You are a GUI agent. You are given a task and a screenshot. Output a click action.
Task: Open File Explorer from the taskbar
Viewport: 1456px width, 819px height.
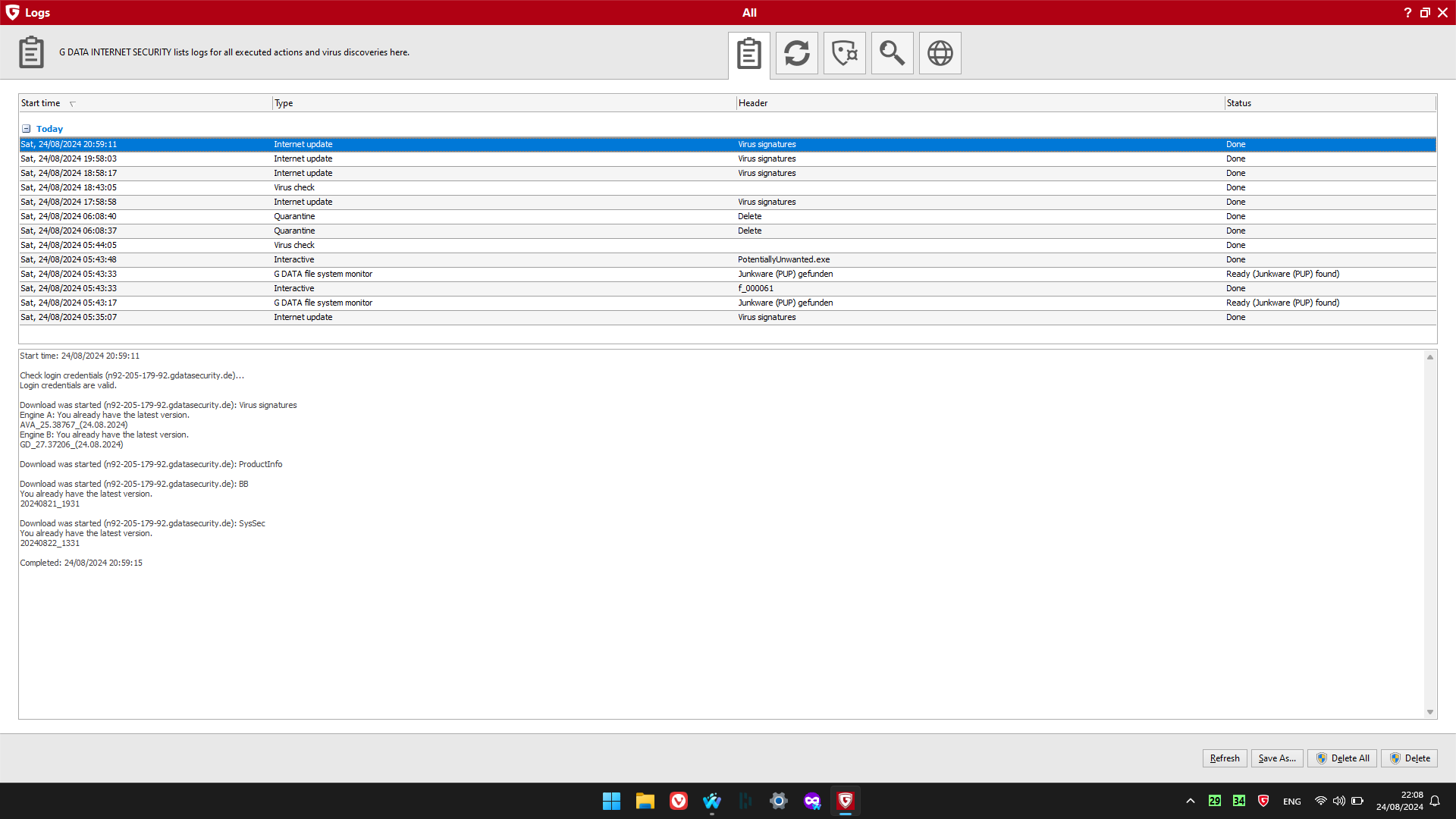(x=645, y=801)
